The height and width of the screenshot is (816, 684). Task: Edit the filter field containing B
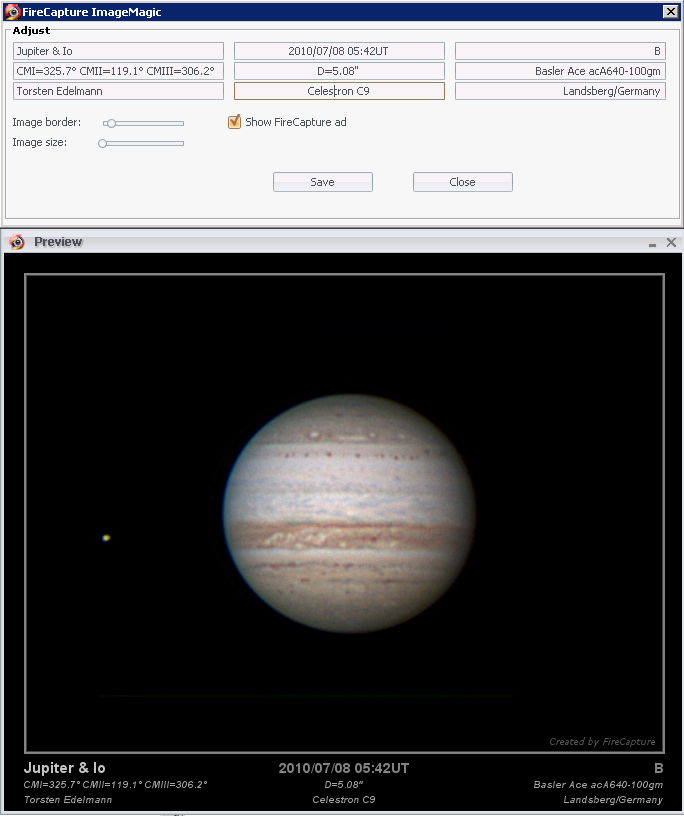point(561,51)
